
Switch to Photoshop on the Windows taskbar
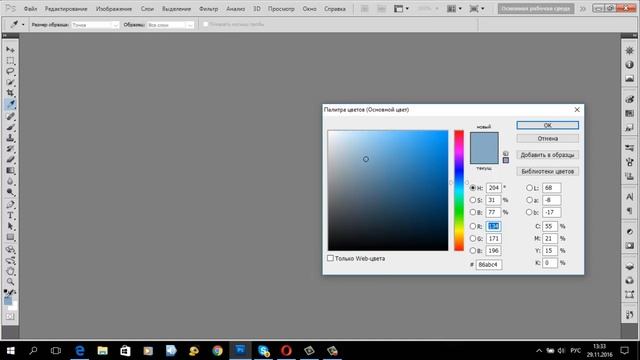240,350
